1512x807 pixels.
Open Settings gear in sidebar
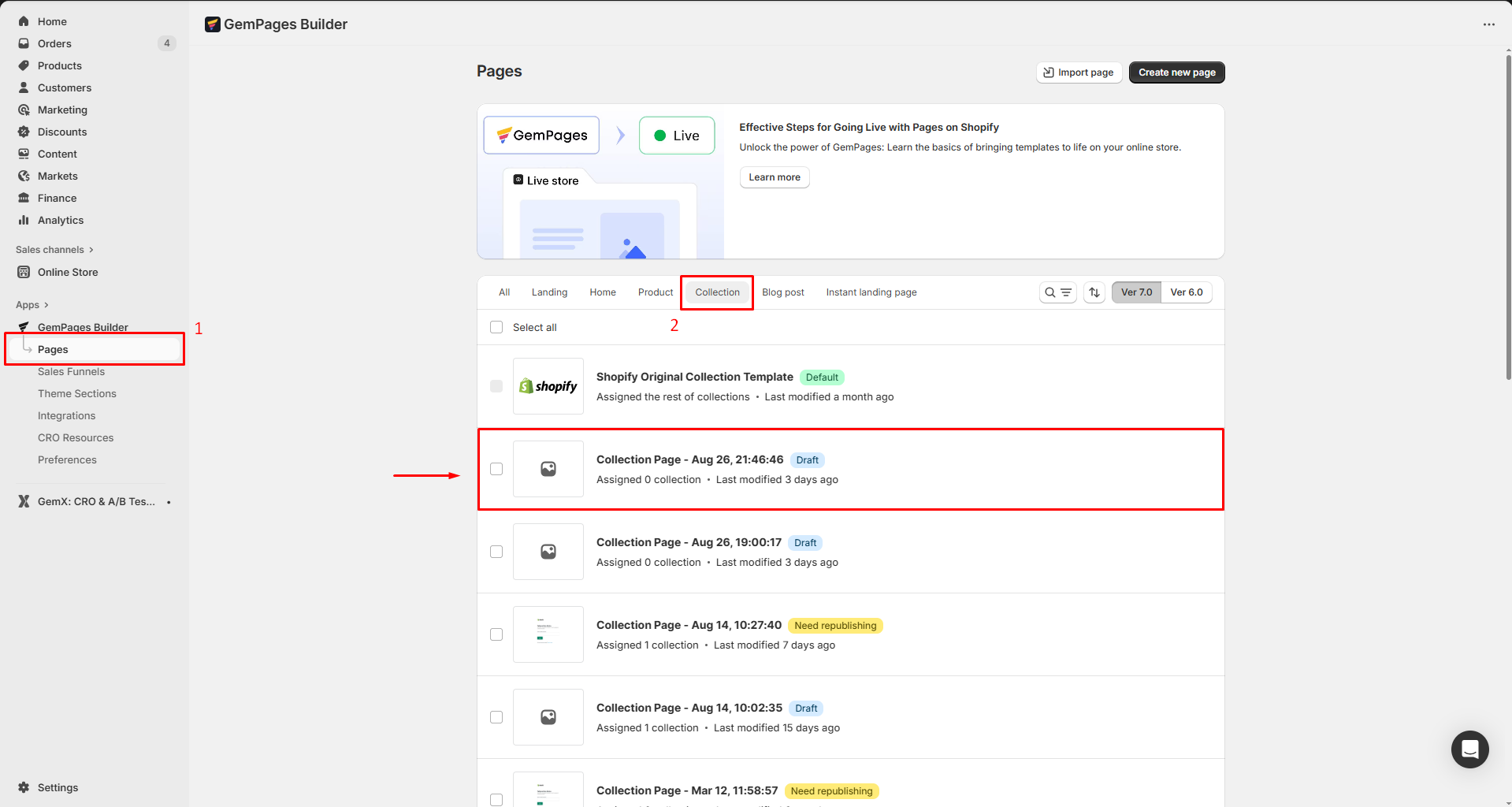pyautogui.click(x=58, y=787)
